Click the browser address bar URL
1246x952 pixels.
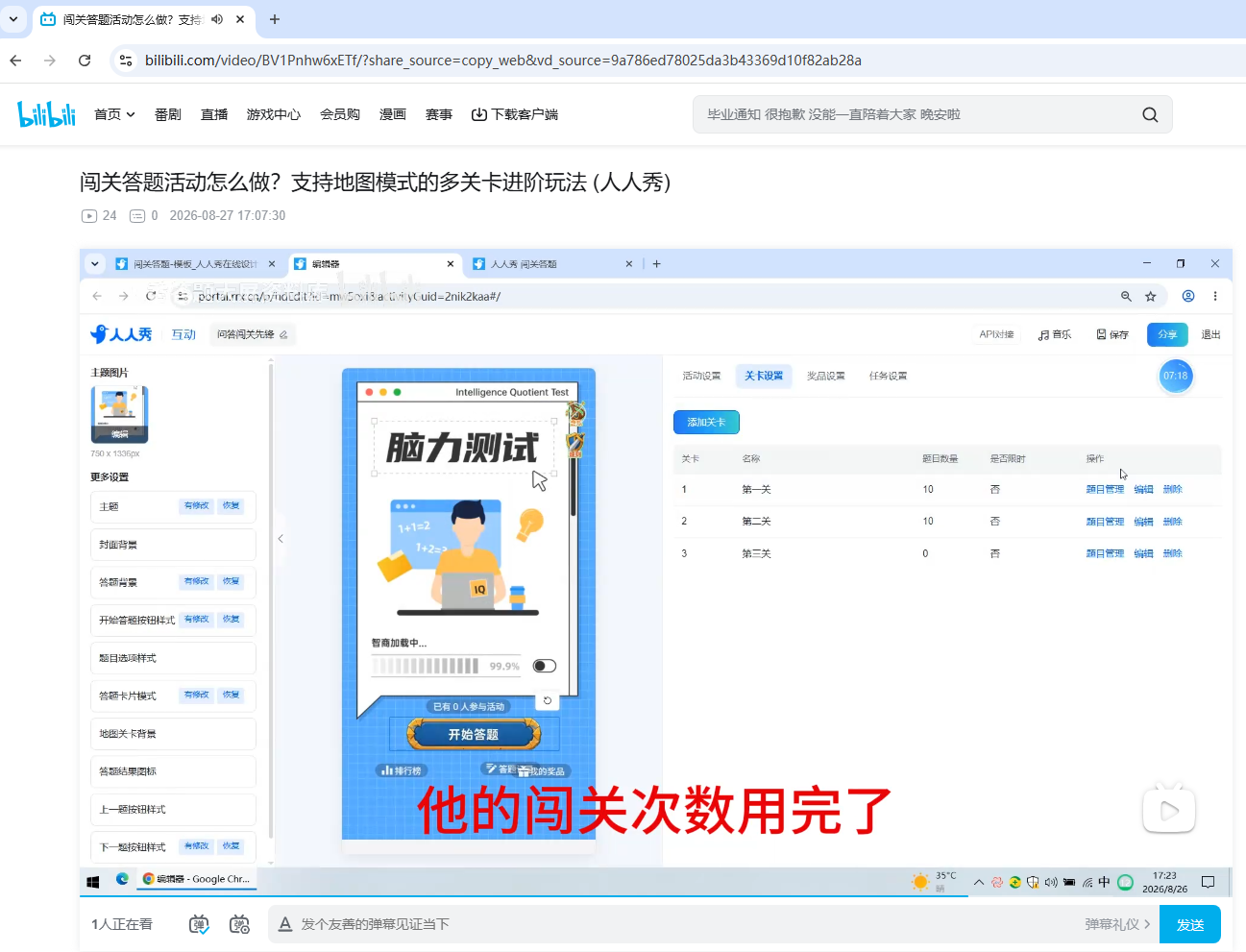503,61
